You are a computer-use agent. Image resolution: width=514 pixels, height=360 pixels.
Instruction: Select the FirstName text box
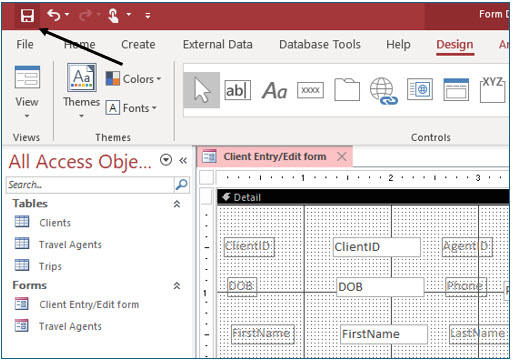[x=384, y=334]
